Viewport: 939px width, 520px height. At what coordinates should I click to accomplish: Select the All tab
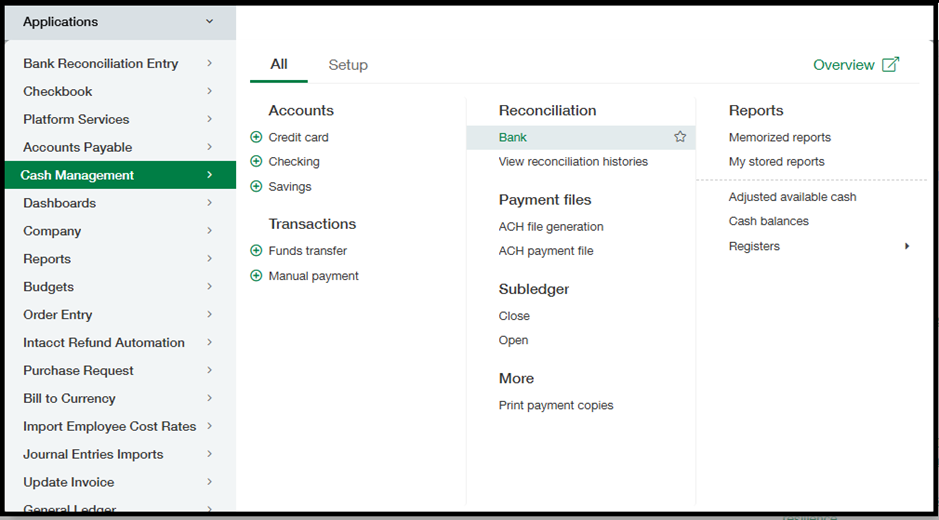[279, 64]
